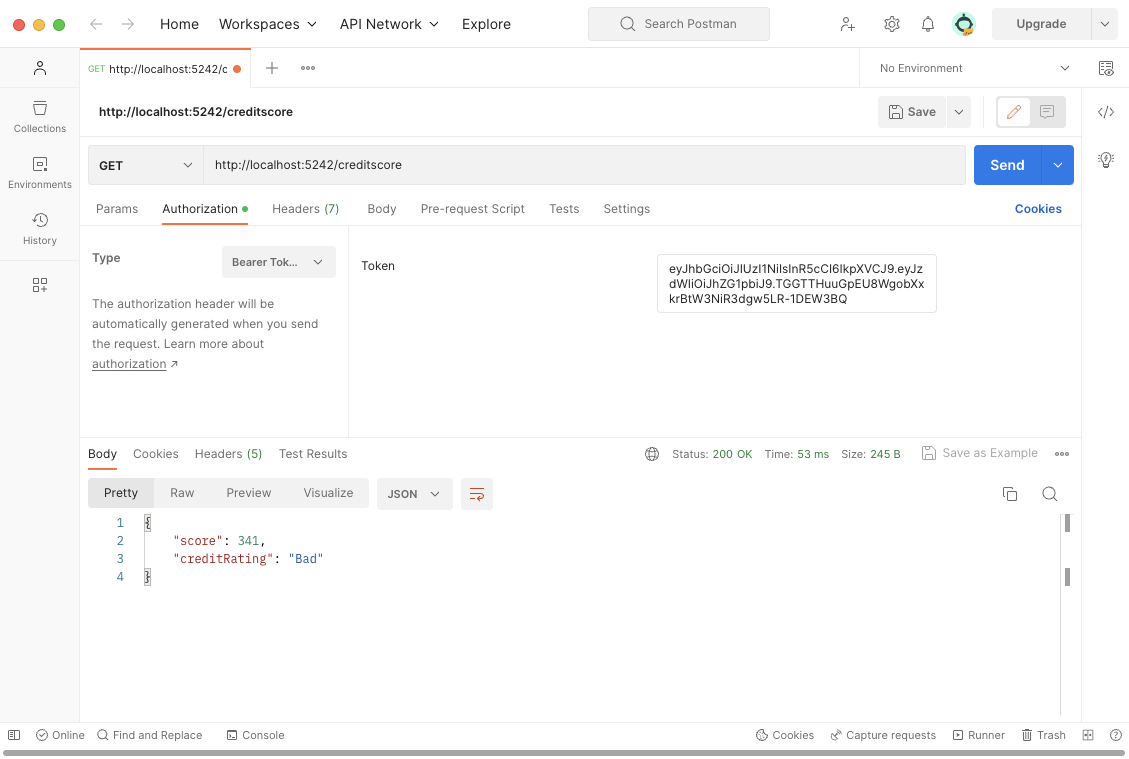1129x759 pixels.
Task: Show request History in sidebar
Action: pos(40,228)
